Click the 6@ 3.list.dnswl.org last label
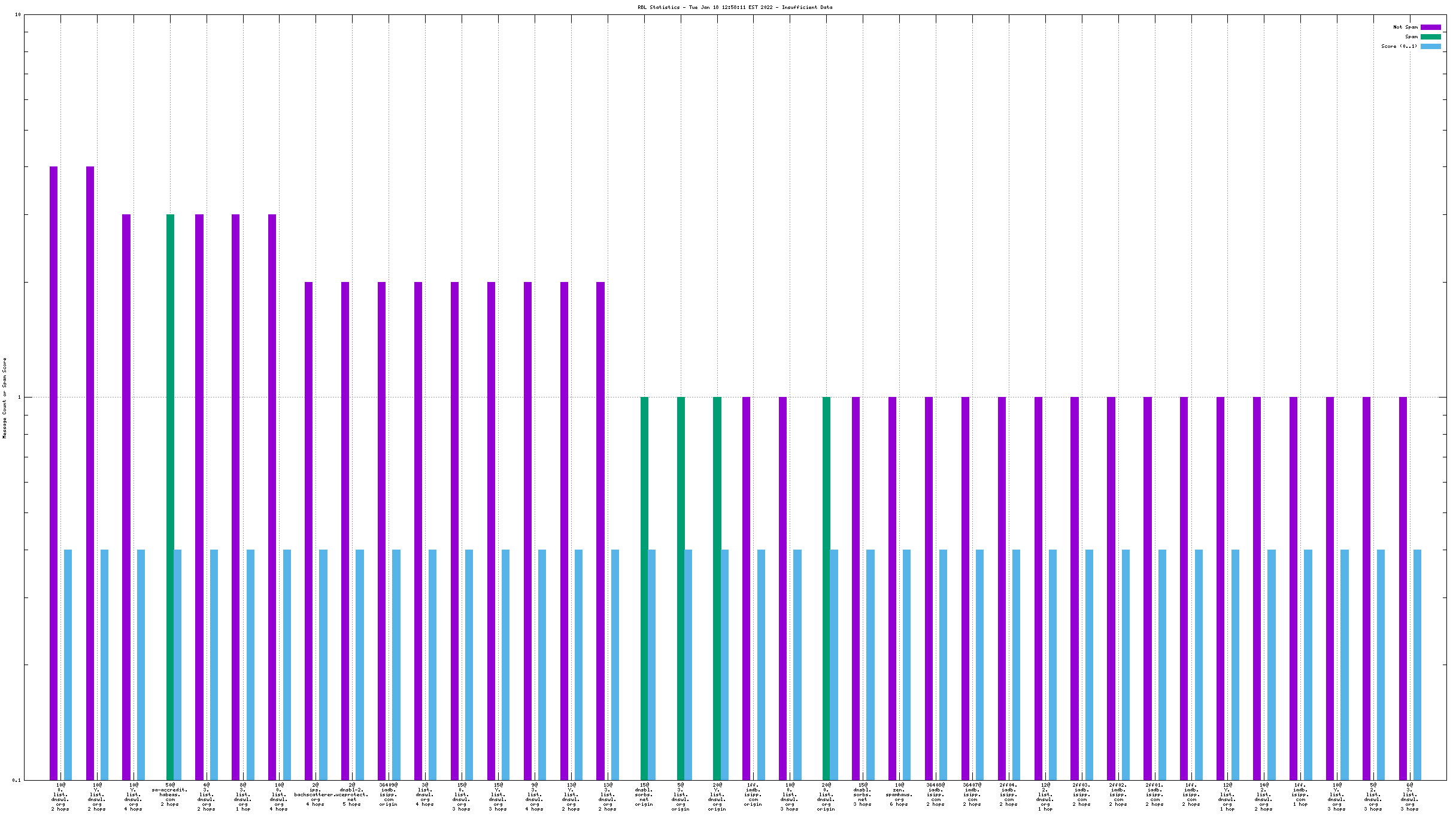 pos(1410,796)
